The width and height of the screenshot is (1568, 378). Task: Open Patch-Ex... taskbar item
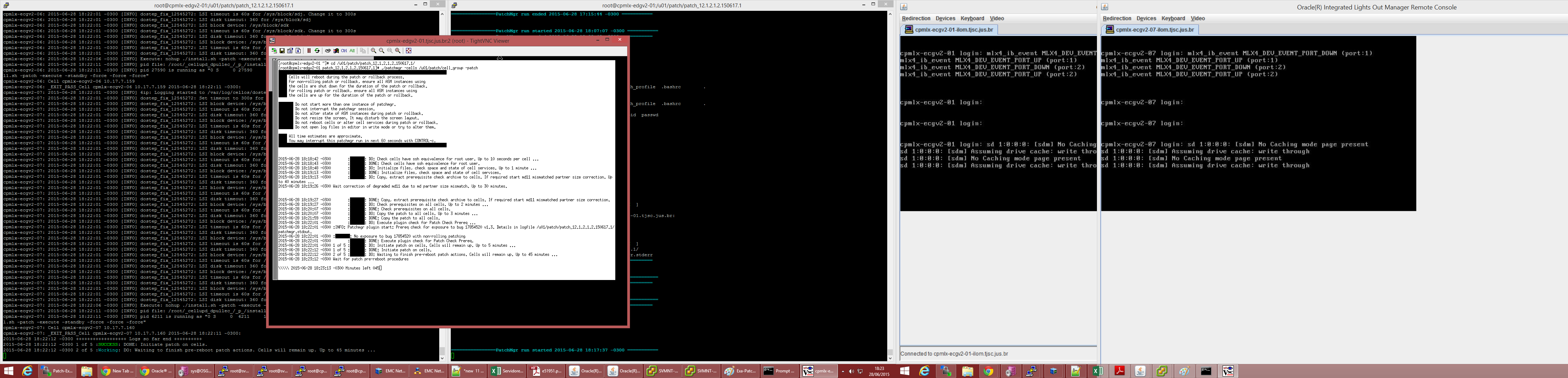[x=57, y=371]
